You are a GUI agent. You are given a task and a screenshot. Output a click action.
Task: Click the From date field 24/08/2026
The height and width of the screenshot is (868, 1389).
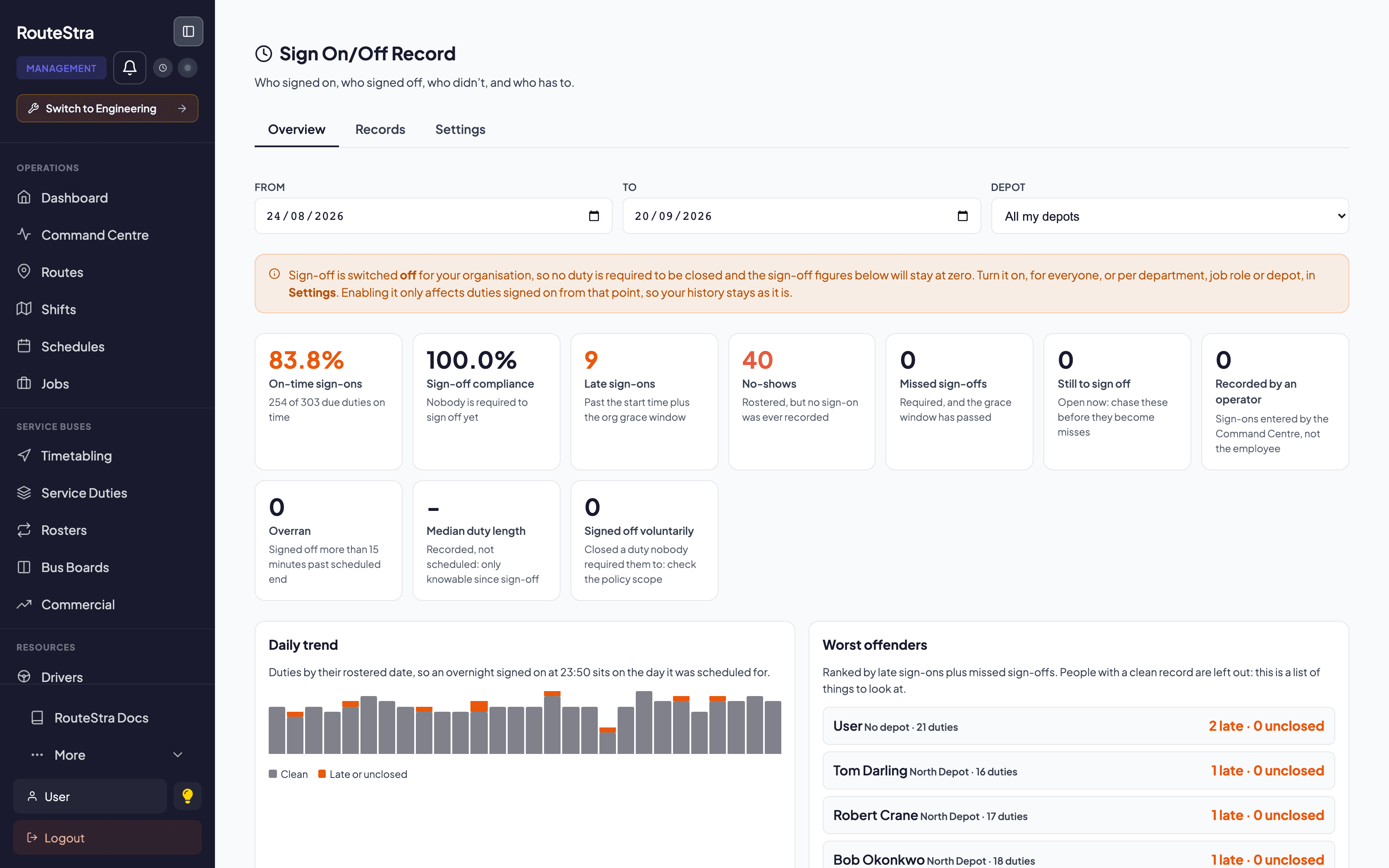[x=433, y=216]
